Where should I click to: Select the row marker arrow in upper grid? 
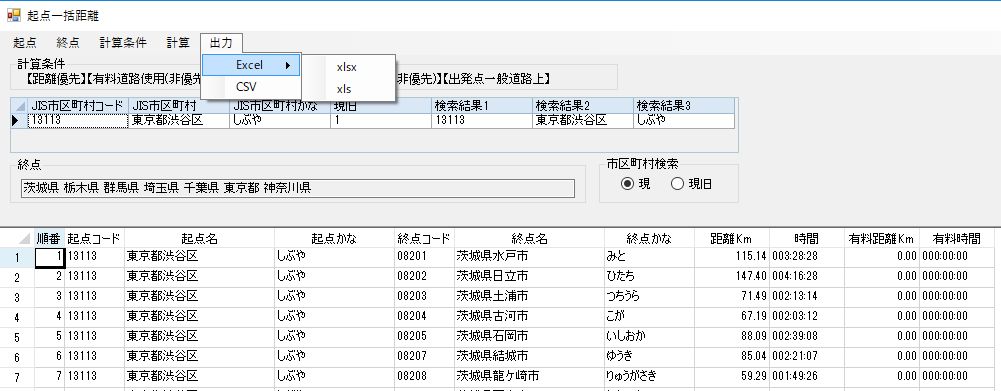pos(19,121)
